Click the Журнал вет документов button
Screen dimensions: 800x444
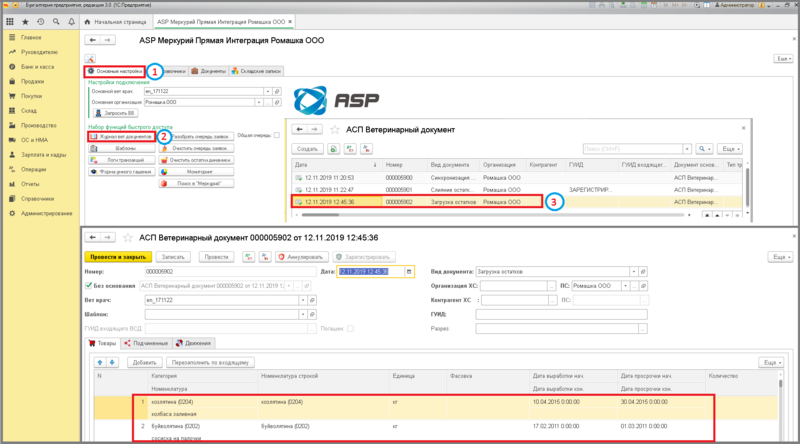click(120, 135)
